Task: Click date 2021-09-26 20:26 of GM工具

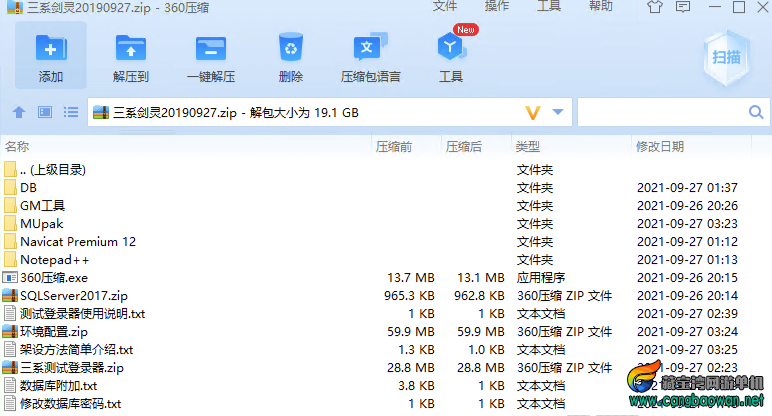Action: [x=687, y=206]
